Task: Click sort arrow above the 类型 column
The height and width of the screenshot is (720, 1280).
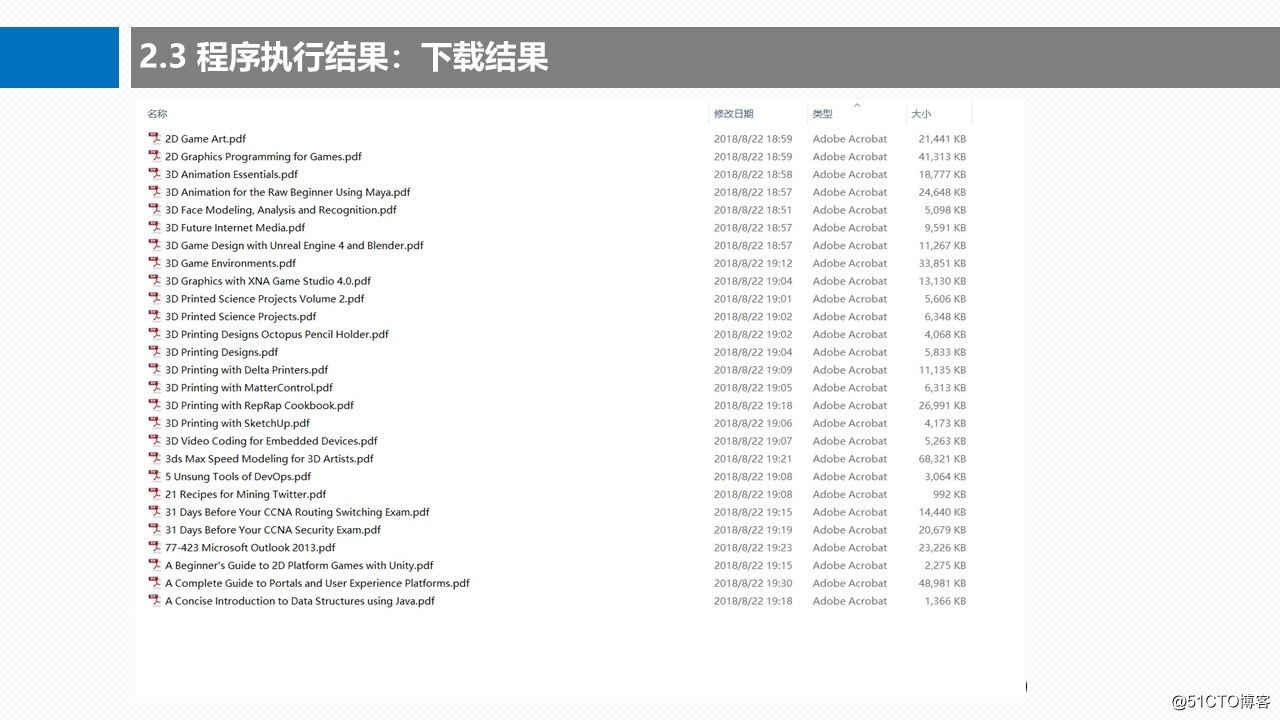Action: pos(857,104)
